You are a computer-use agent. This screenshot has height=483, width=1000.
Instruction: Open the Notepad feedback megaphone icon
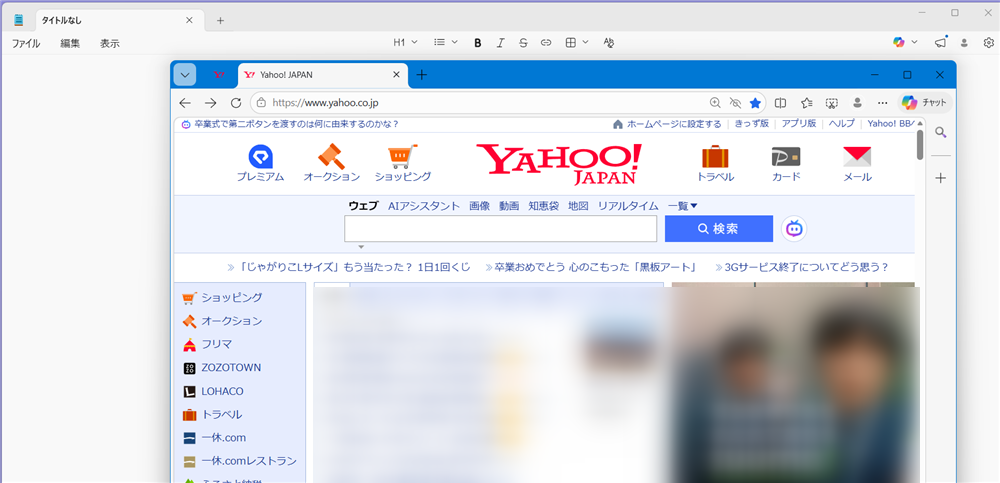tap(940, 43)
